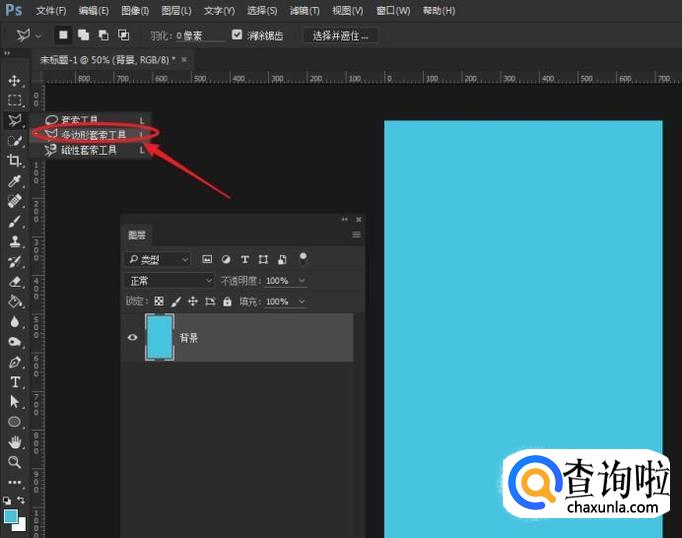Pick the Eyedropper tool
682x538 pixels.
(x=14, y=182)
